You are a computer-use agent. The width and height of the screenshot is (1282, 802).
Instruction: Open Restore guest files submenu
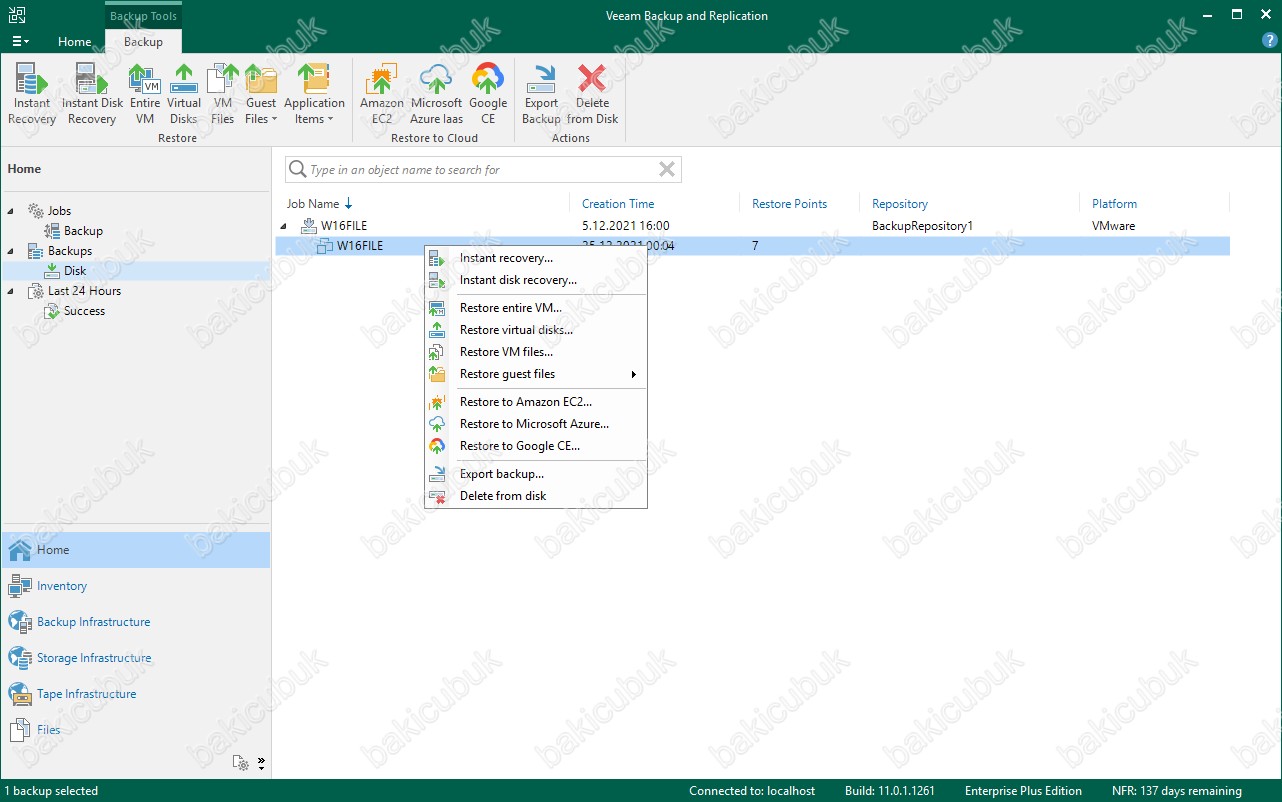tap(536, 374)
